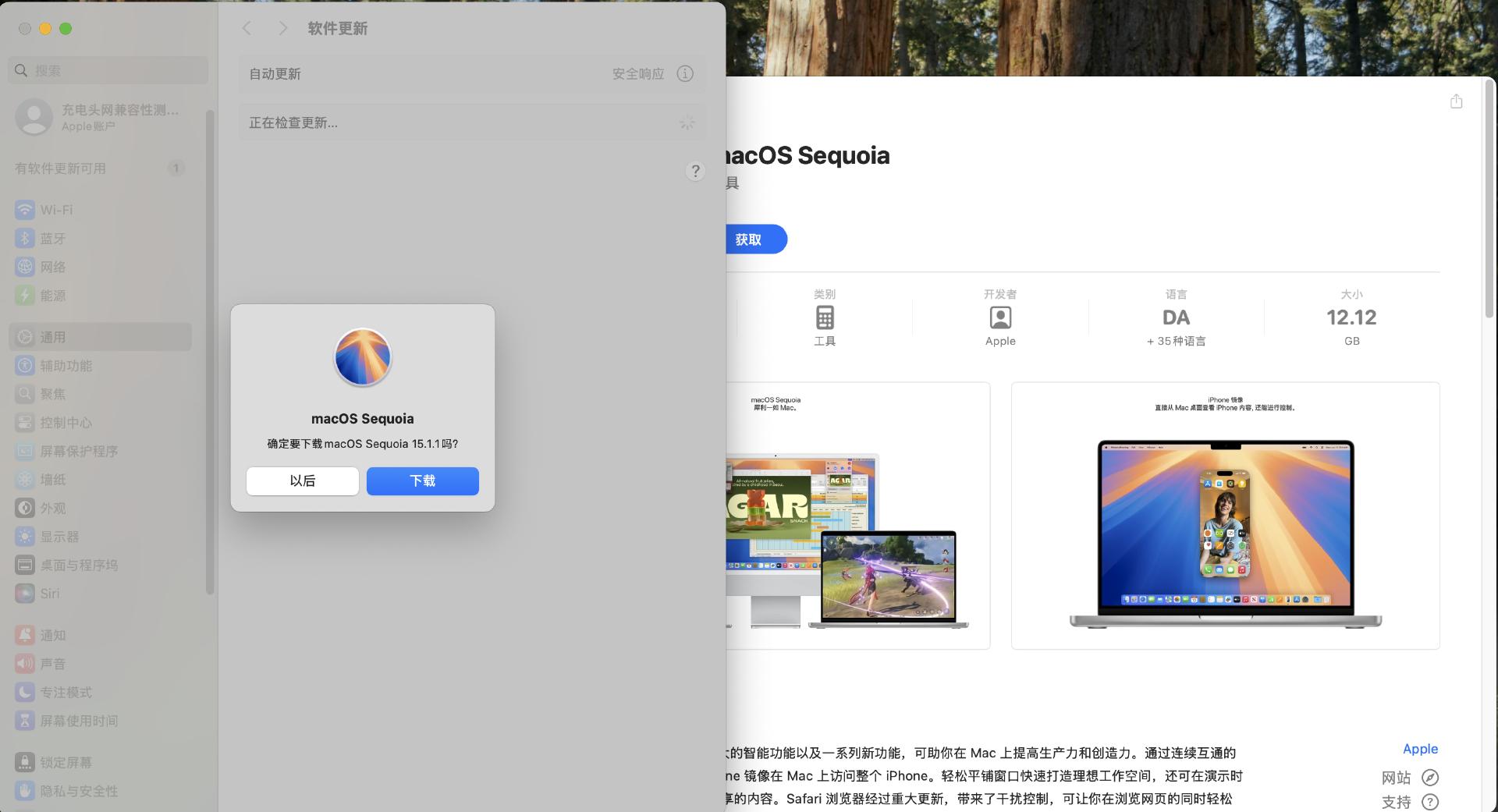Click the share icon on macOS Sequoia page
The width and height of the screenshot is (1498, 812).
pyautogui.click(x=1456, y=101)
